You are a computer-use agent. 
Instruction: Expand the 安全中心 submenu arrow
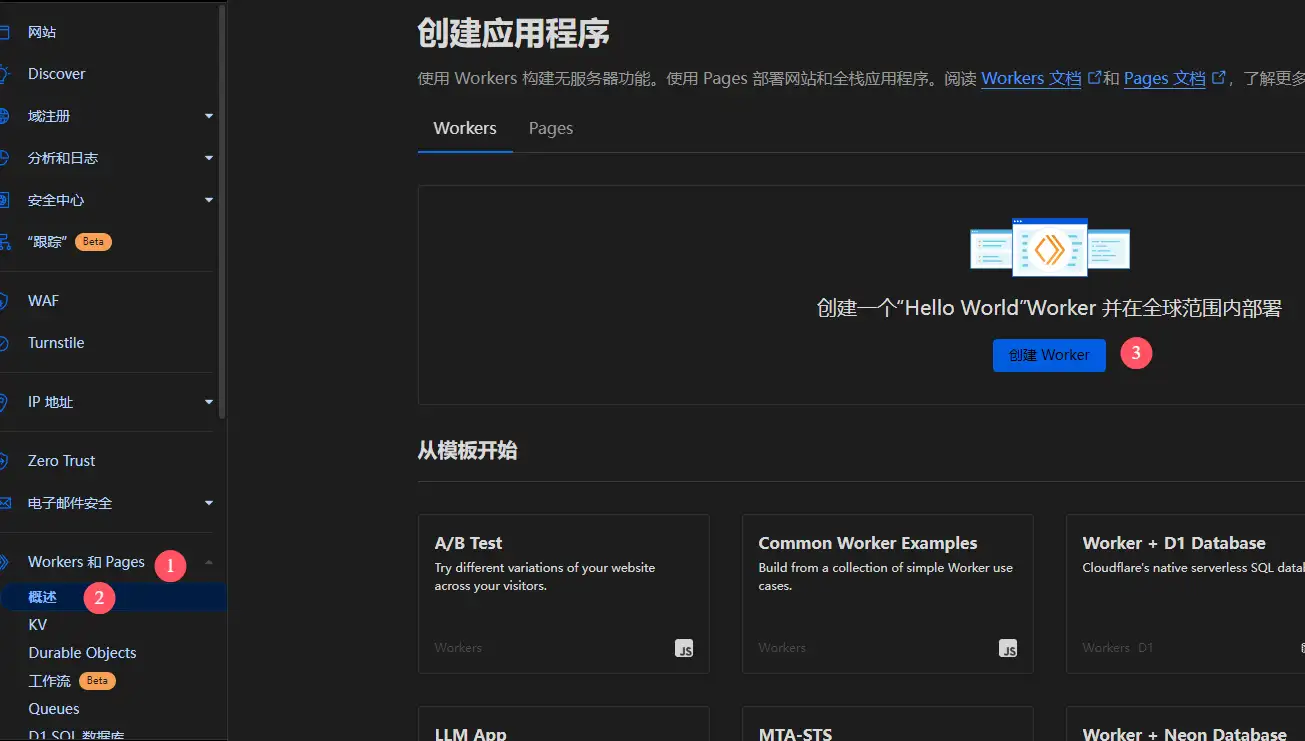tap(209, 200)
